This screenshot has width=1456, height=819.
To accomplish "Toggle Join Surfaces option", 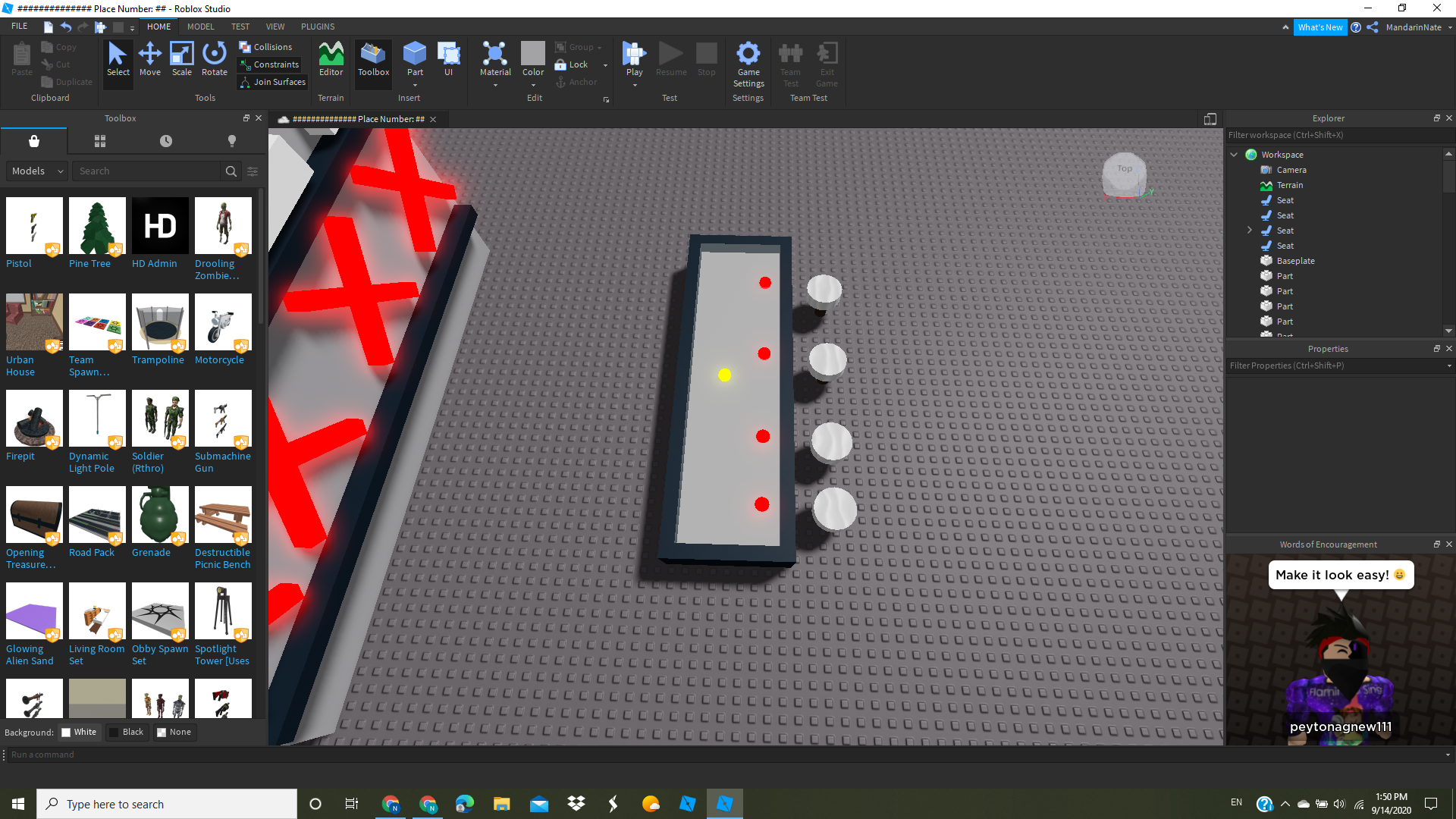I will click(x=272, y=82).
